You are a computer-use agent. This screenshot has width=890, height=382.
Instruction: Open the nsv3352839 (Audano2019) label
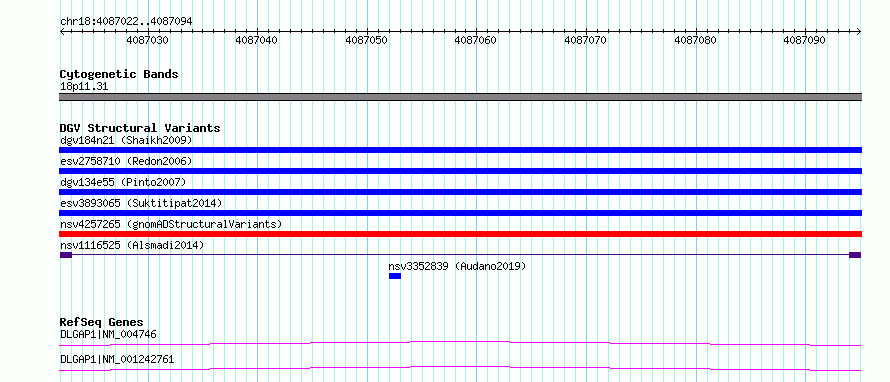click(457, 266)
